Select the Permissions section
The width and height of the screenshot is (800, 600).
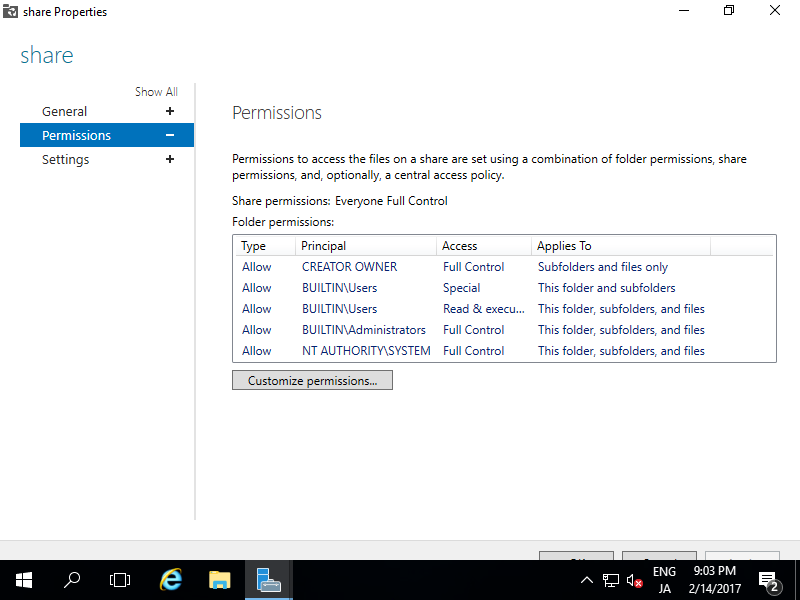coord(107,135)
